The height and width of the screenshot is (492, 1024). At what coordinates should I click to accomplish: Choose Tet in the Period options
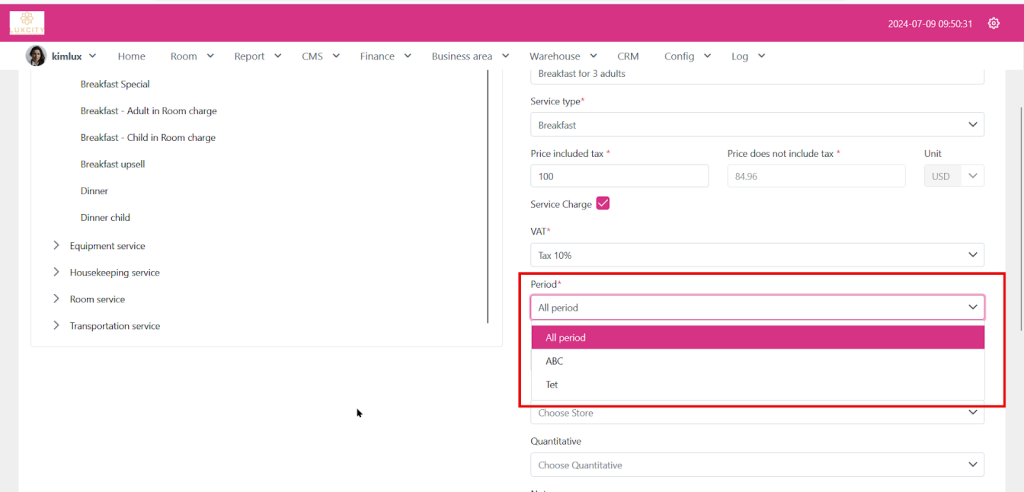(x=552, y=385)
